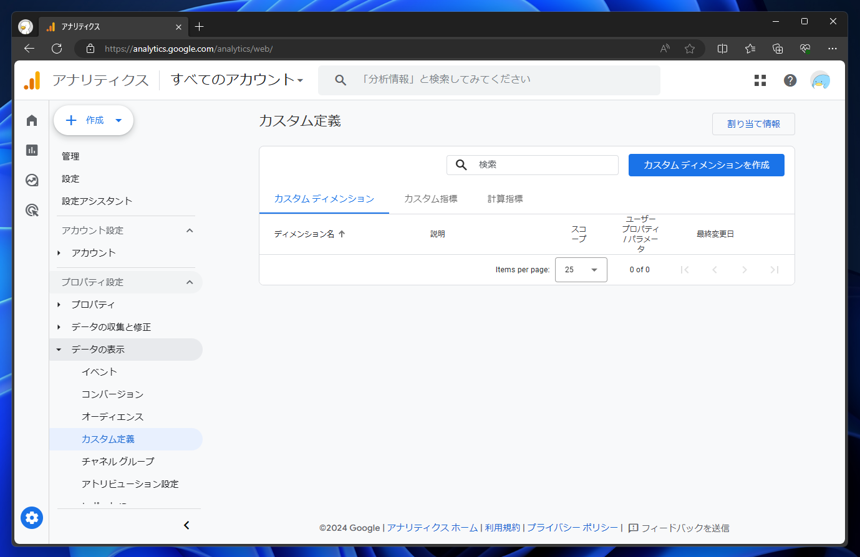This screenshot has width=860, height=557.
Task: Expand the アカウント tree item
Action: [59, 253]
